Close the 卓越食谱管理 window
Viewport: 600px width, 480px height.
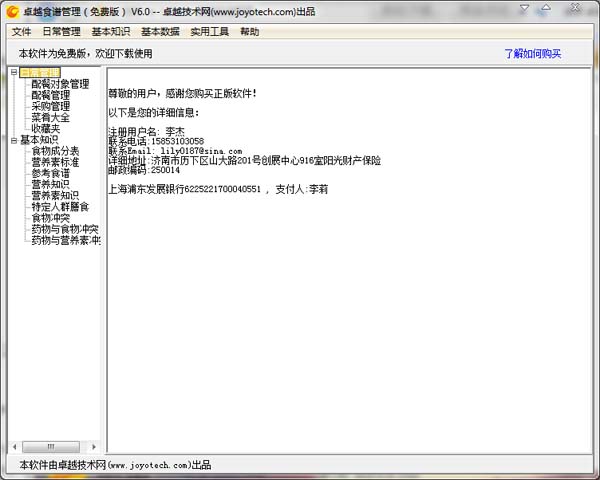575,8
